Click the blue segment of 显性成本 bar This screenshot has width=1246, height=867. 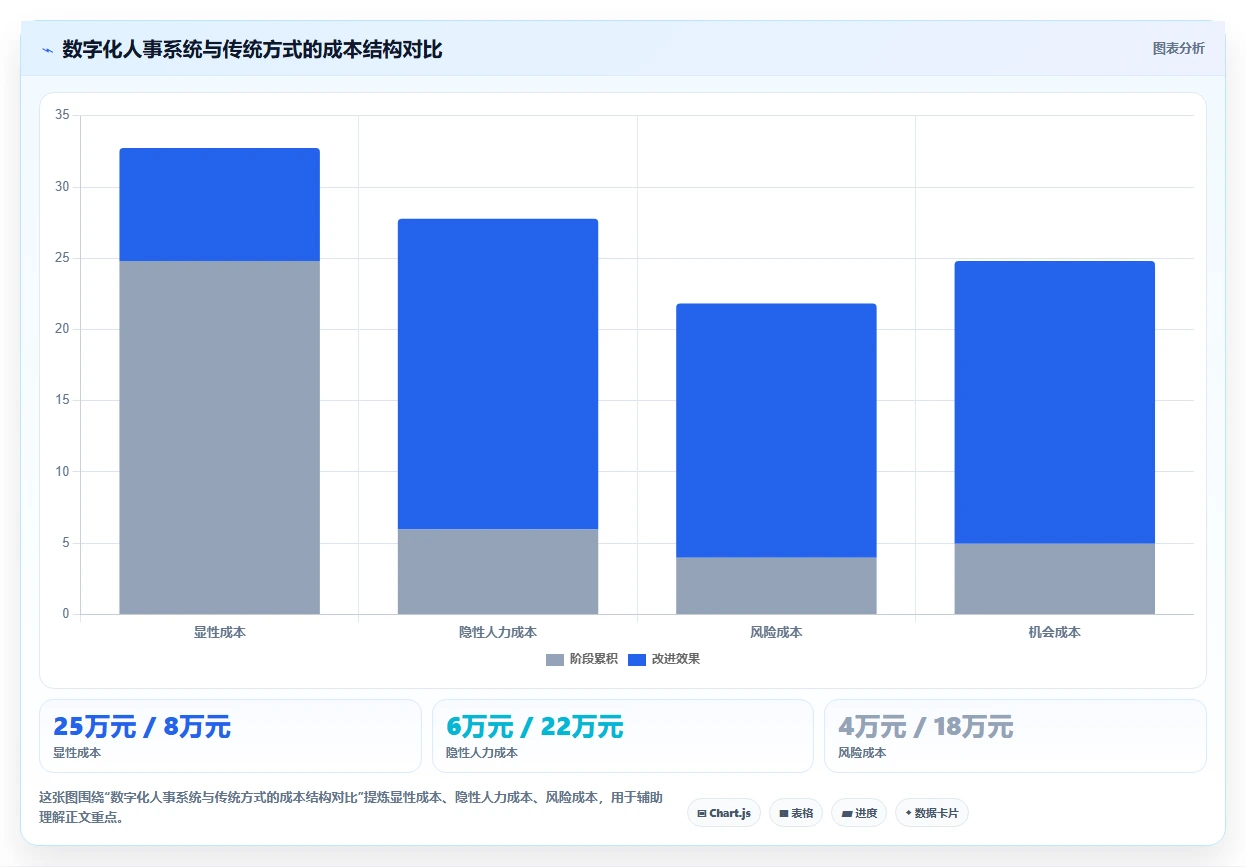point(220,205)
